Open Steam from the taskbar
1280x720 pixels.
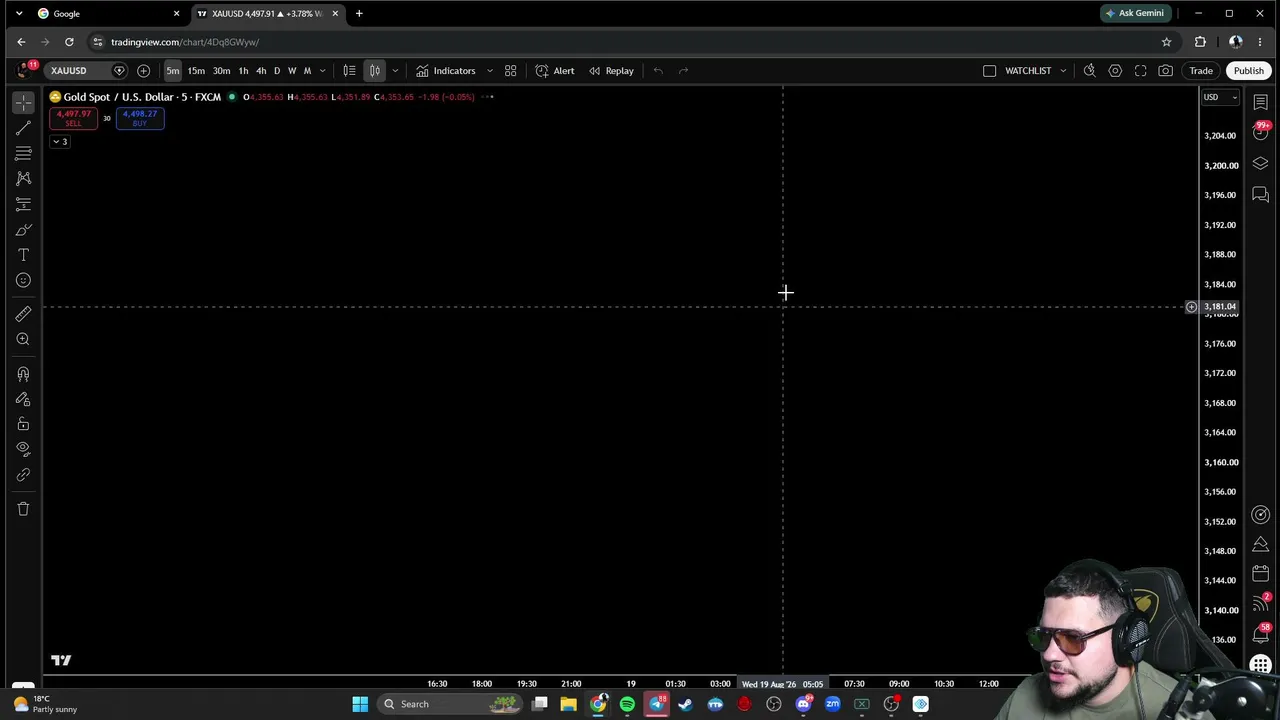[x=685, y=704]
